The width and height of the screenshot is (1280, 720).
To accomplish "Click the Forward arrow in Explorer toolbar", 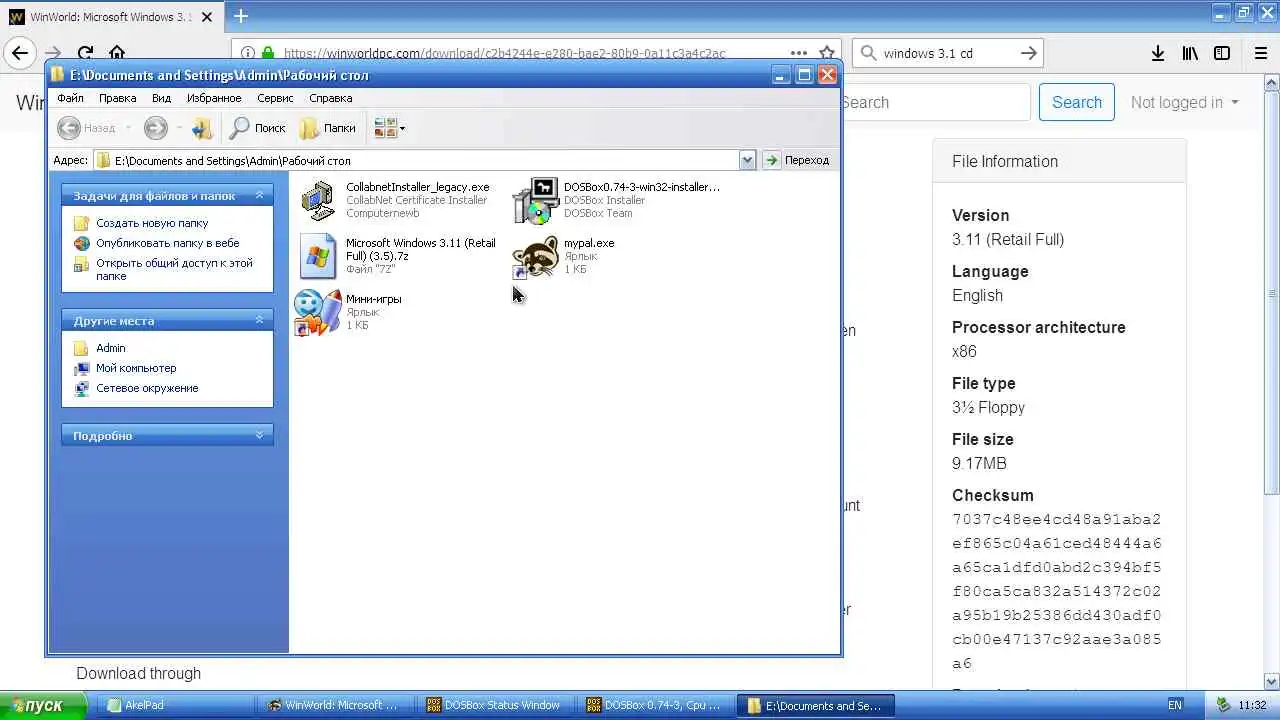I will (x=155, y=128).
